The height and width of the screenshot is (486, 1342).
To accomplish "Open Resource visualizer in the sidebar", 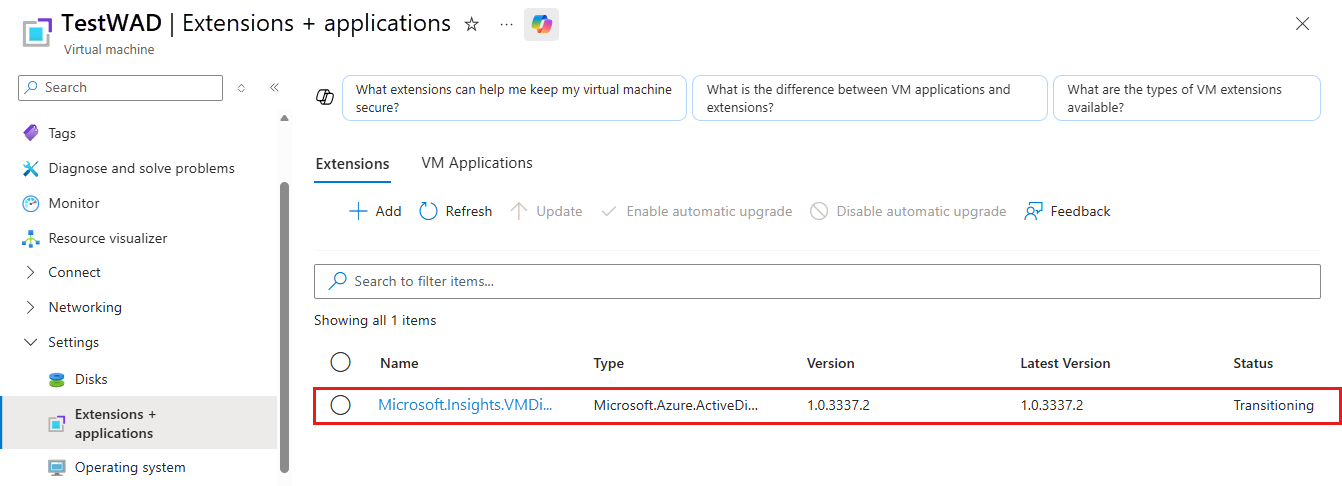I will [107, 238].
